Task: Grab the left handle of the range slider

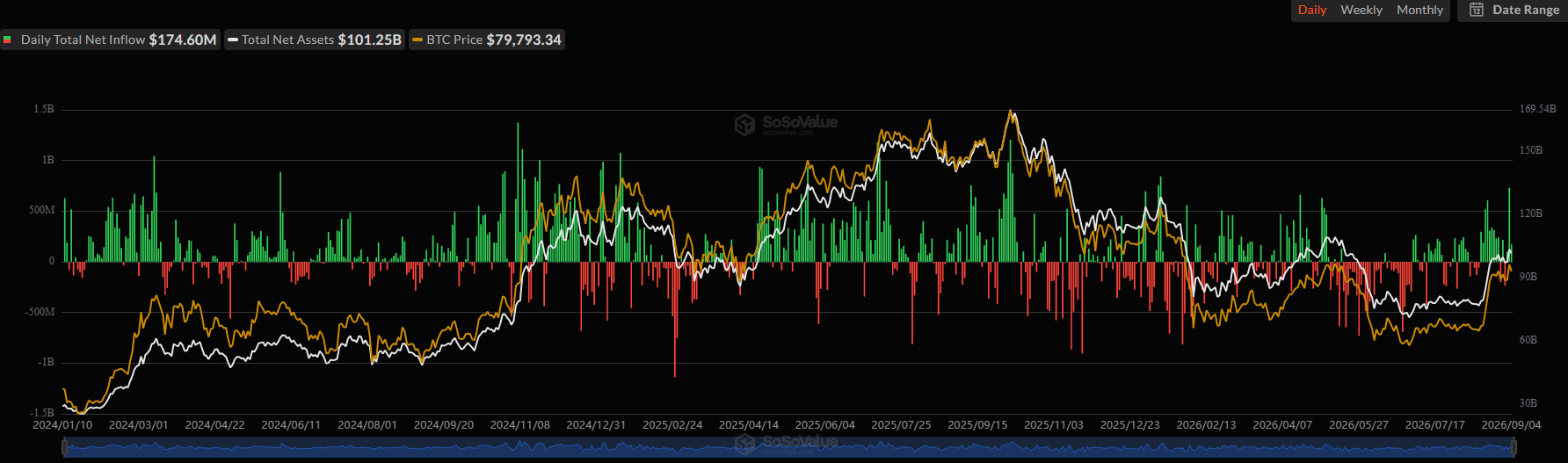Action: point(64,448)
